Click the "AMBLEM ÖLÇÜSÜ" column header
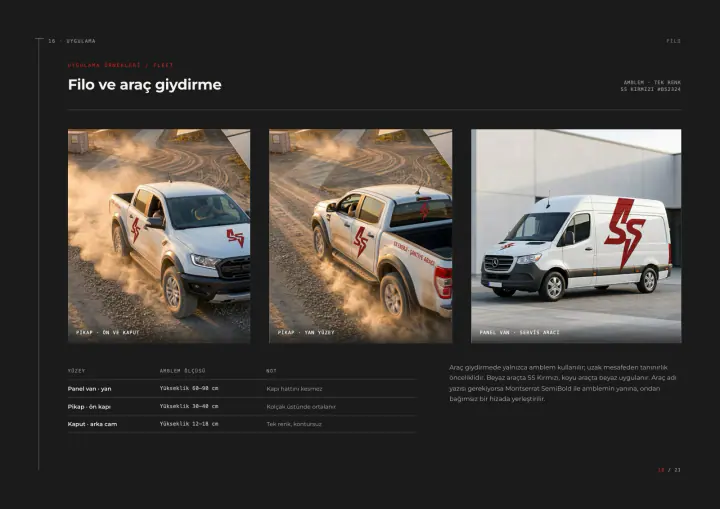 (x=182, y=371)
